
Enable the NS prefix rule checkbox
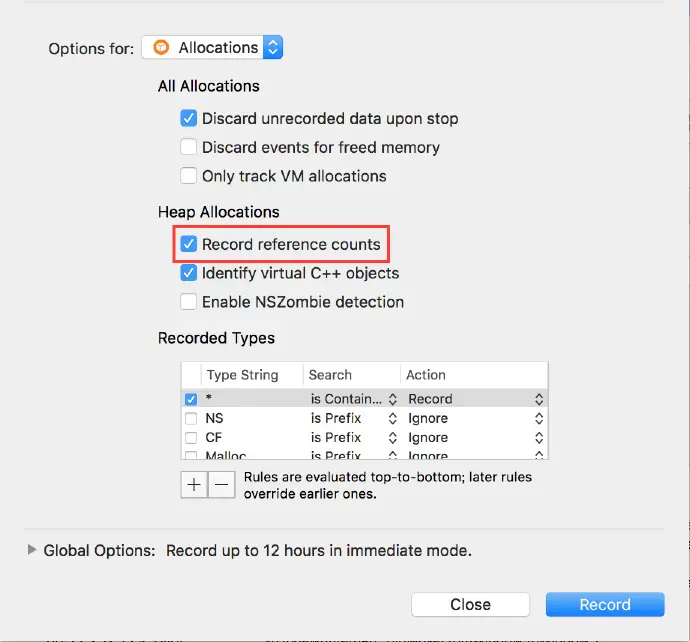(191, 418)
